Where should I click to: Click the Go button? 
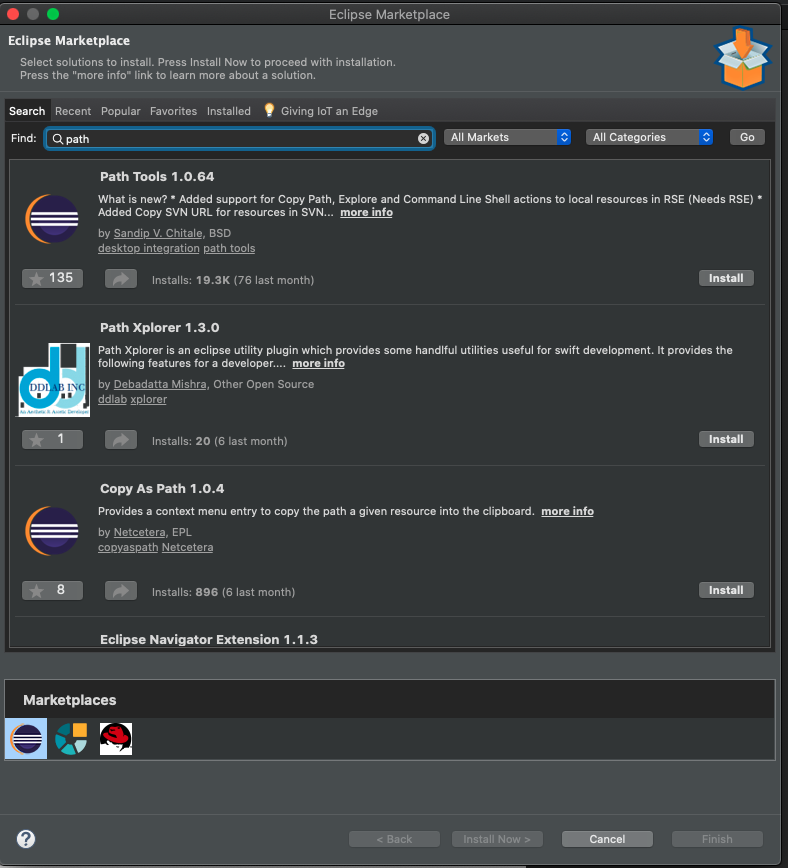coord(747,137)
